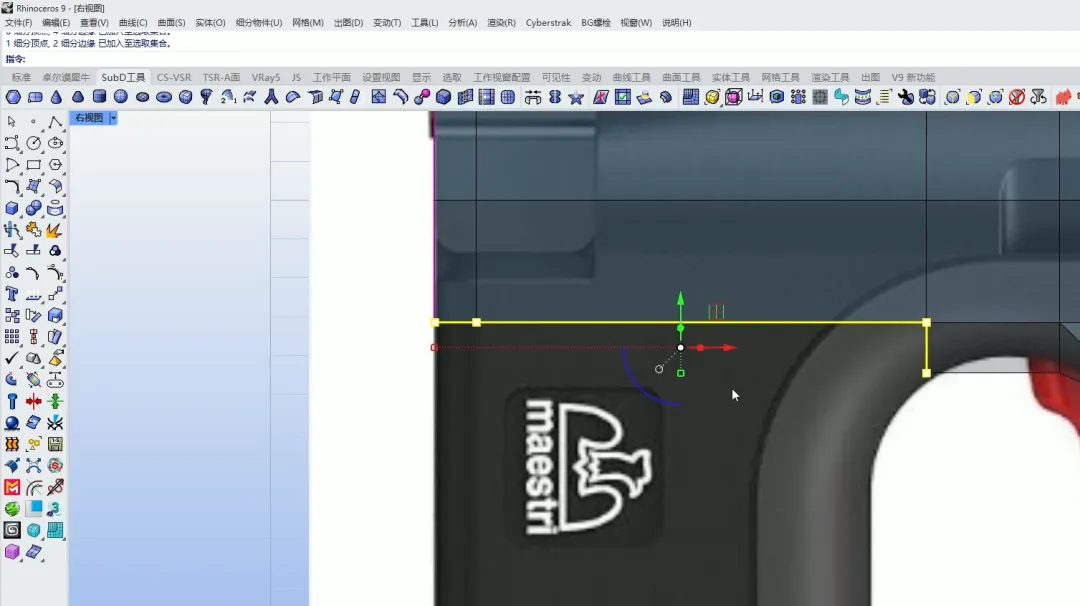
Task: Select the SubD torus primitive icon
Action: tap(164, 97)
